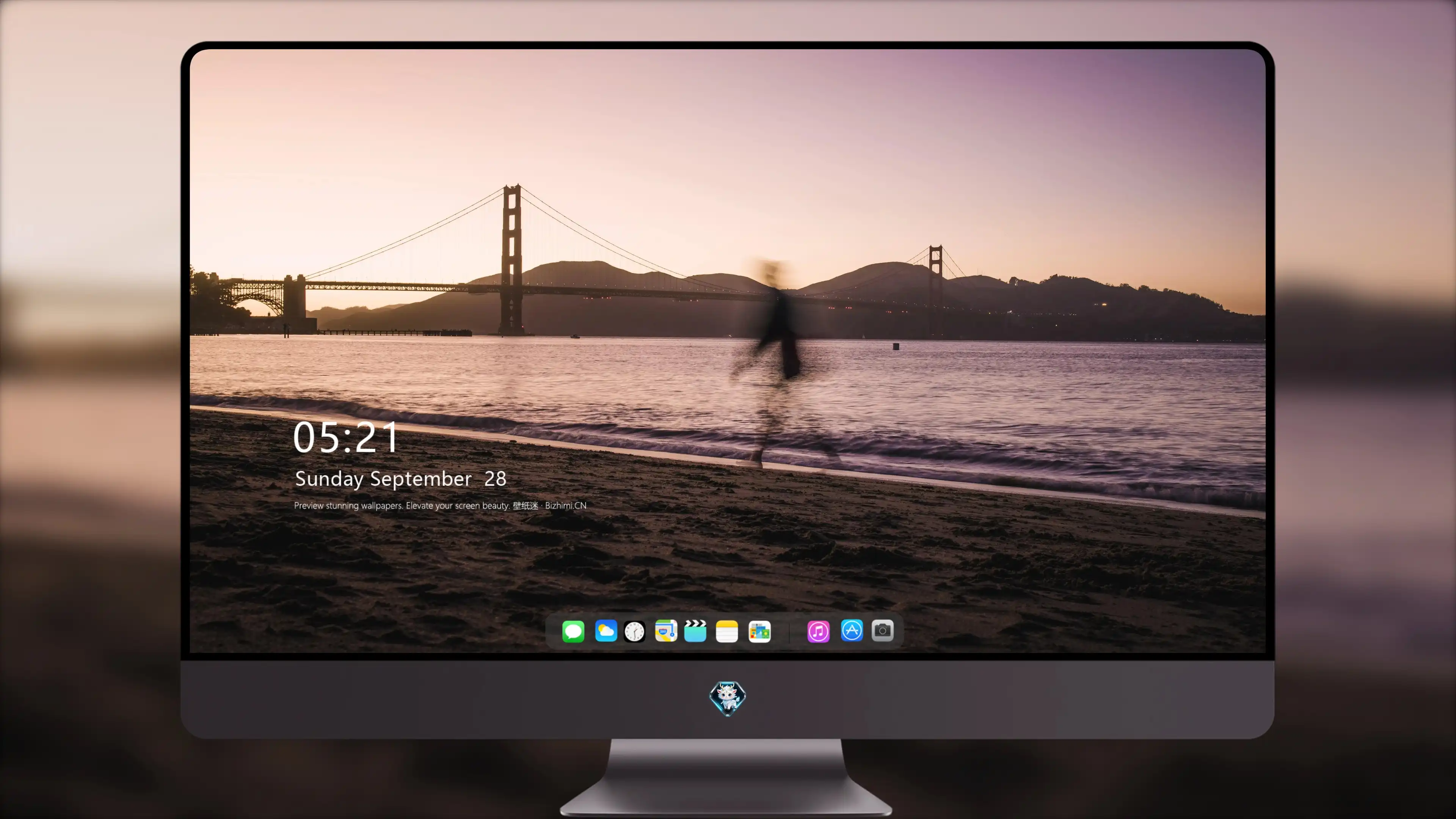Open the Clock app in the dock
Screen dimensions: 1456x819
[634, 631]
